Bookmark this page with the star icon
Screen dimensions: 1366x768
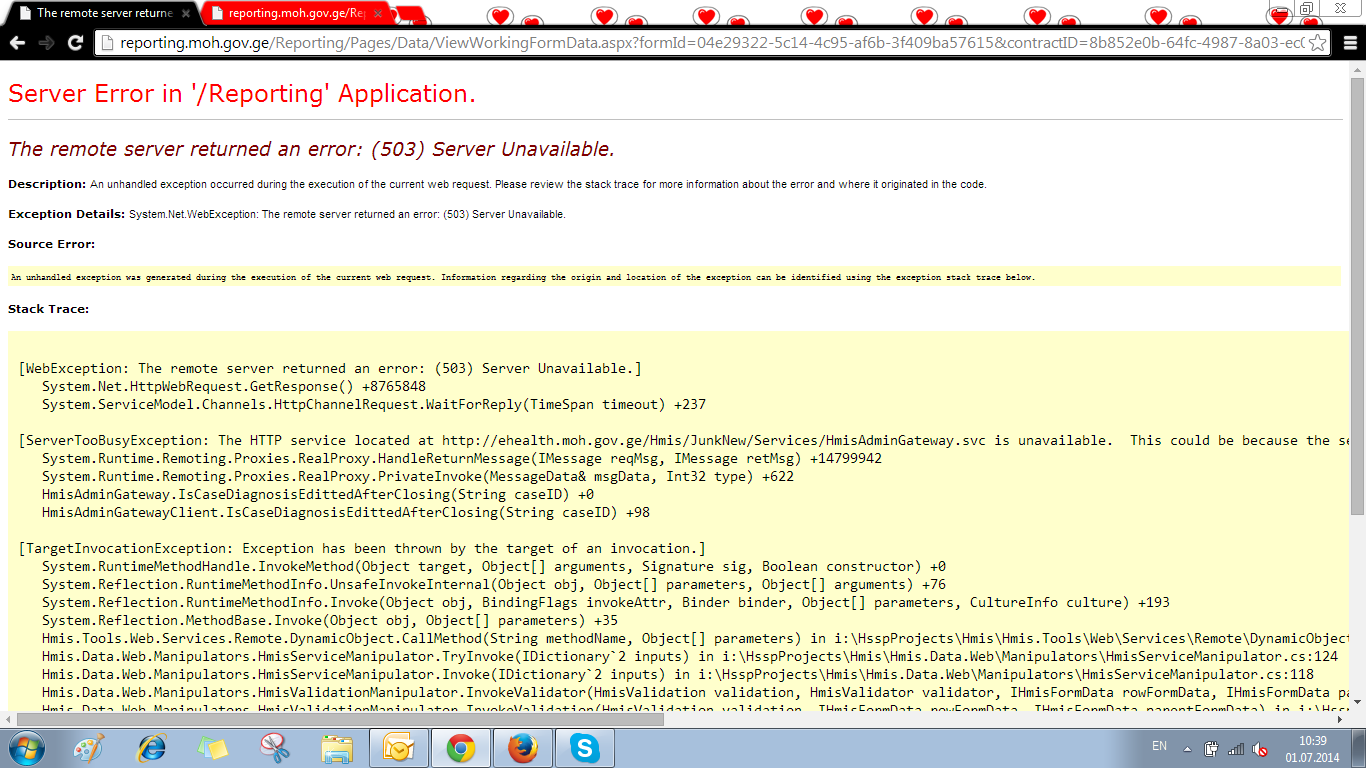click(1318, 42)
